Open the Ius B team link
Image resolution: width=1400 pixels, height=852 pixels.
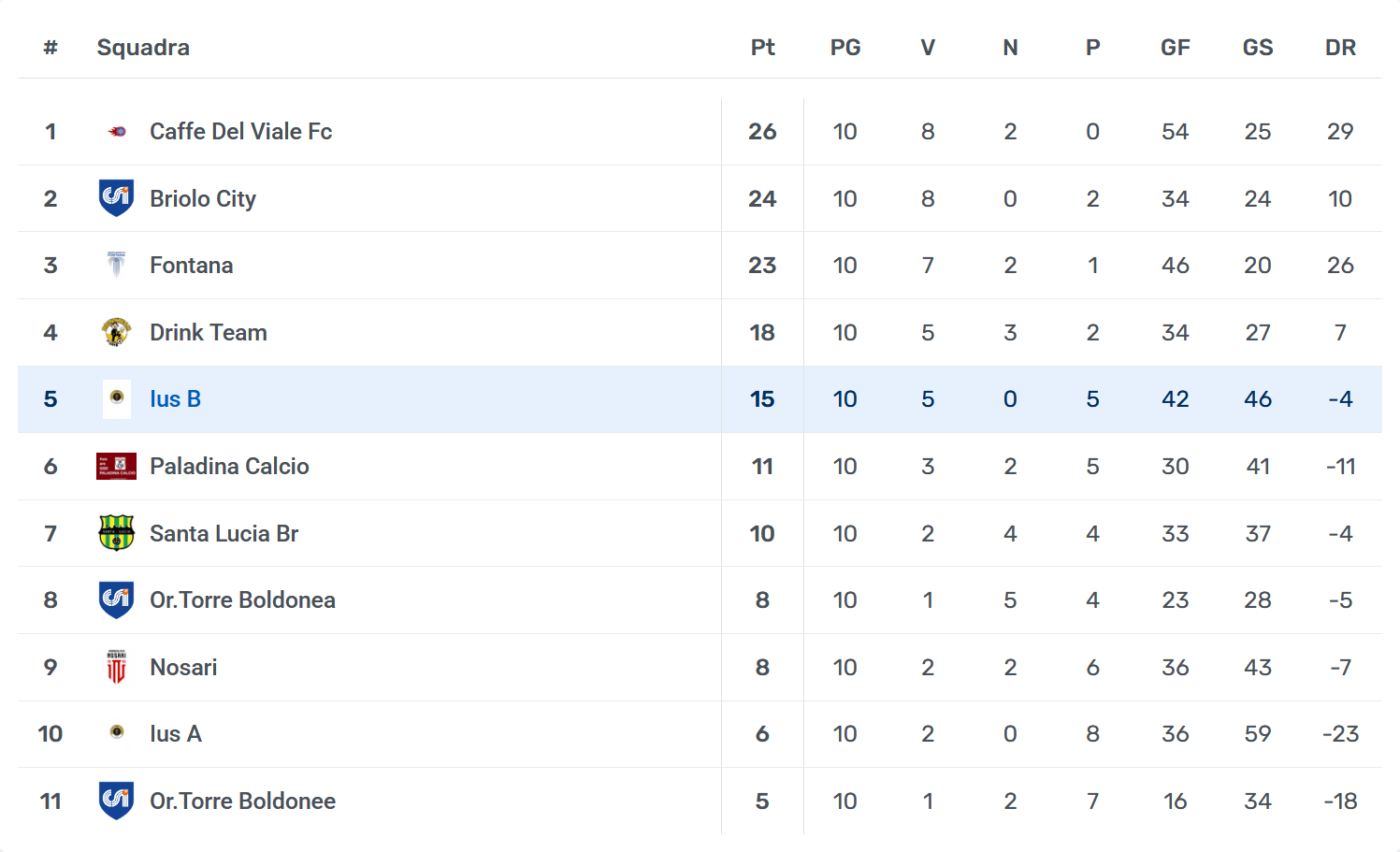pos(175,399)
